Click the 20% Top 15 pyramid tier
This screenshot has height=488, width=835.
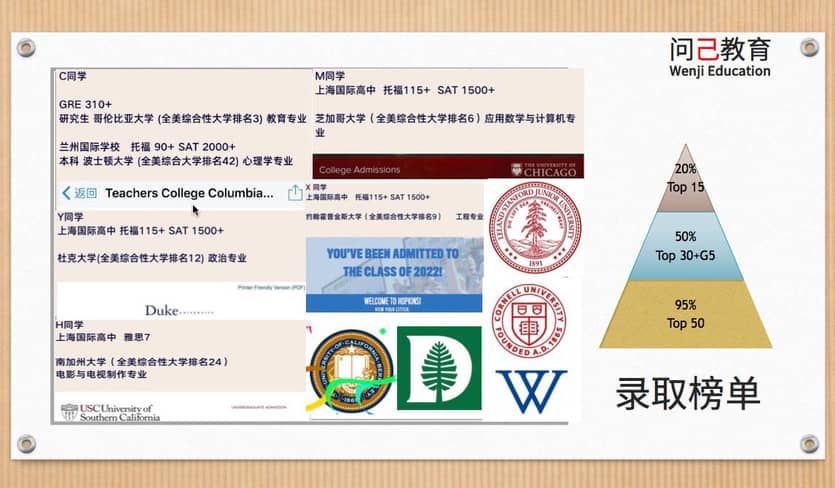tap(685, 178)
